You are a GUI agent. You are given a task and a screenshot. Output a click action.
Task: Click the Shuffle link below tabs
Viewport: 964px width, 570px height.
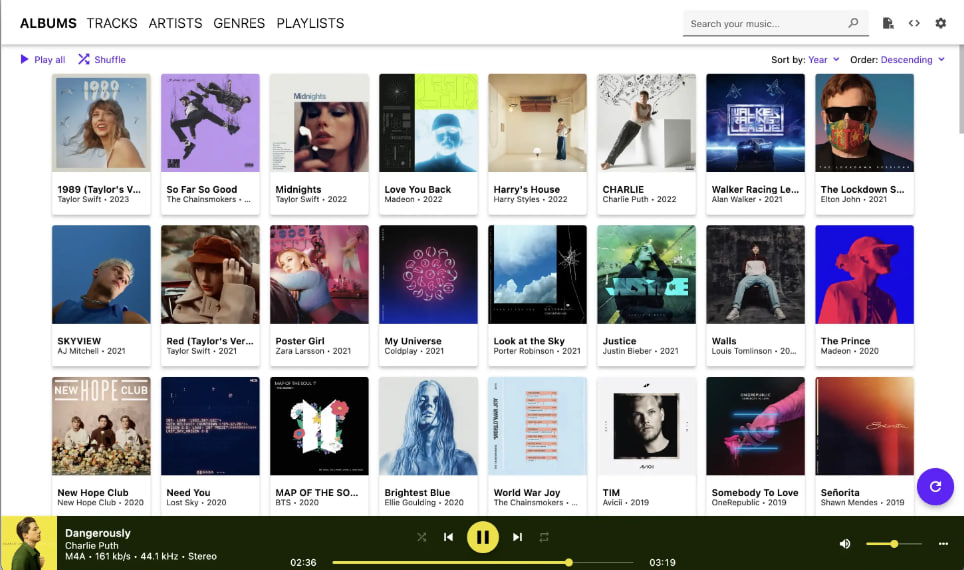point(102,60)
